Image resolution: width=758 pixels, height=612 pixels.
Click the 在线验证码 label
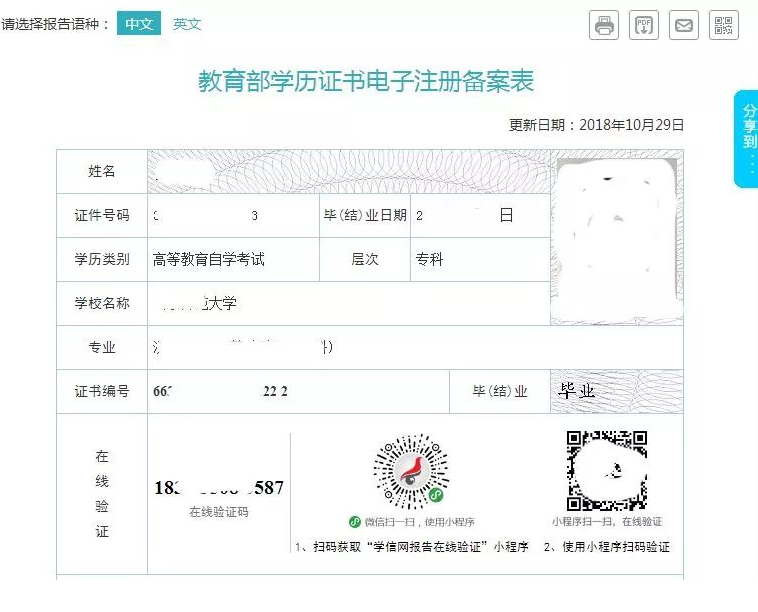tap(219, 512)
